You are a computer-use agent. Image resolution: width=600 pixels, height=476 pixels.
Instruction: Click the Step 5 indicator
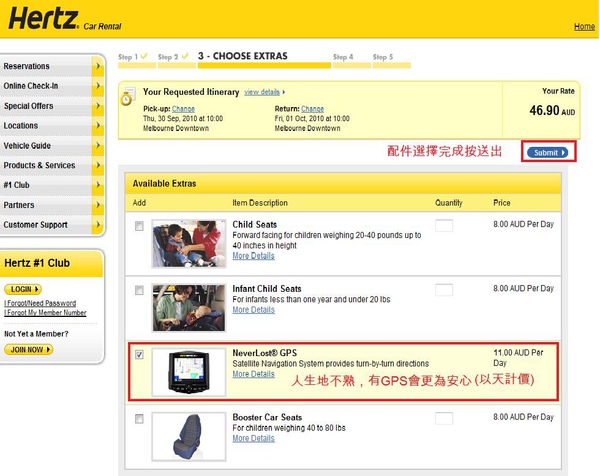(x=383, y=57)
